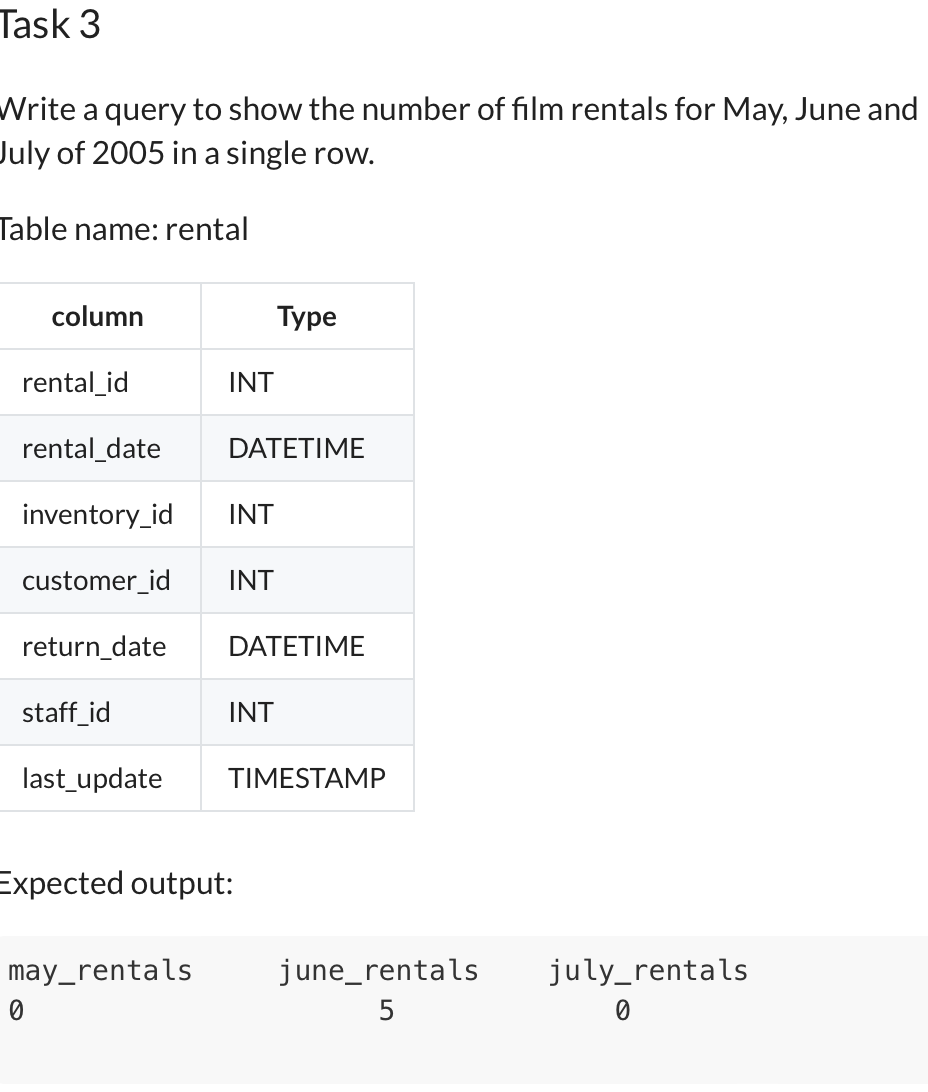This screenshot has height=1092, width=928.
Task: Select the july_rentals column header
Action: point(647,969)
